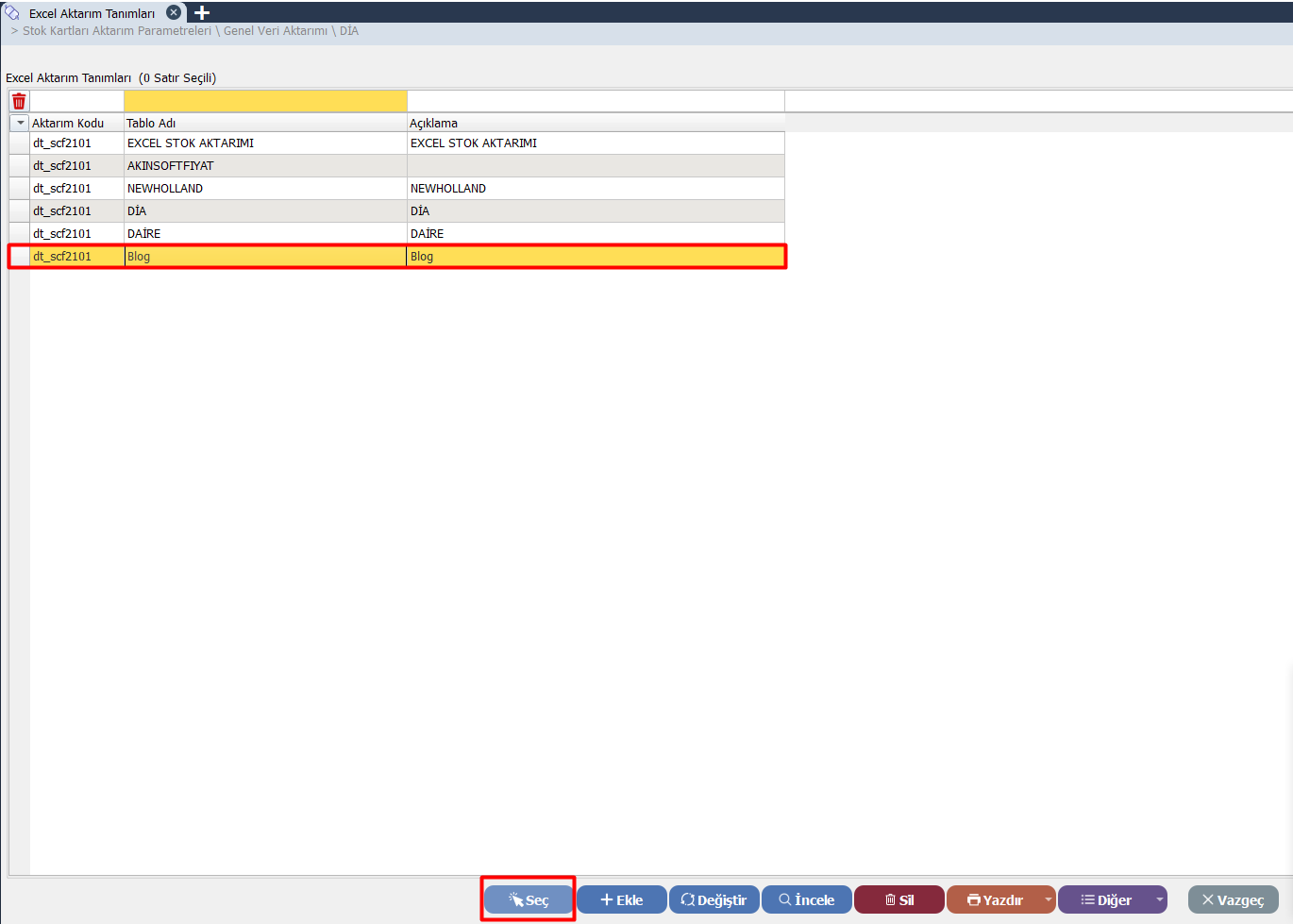The height and width of the screenshot is (924, 1293).
Task: Delete record with the Sil button
Action: tap(898, 899)
